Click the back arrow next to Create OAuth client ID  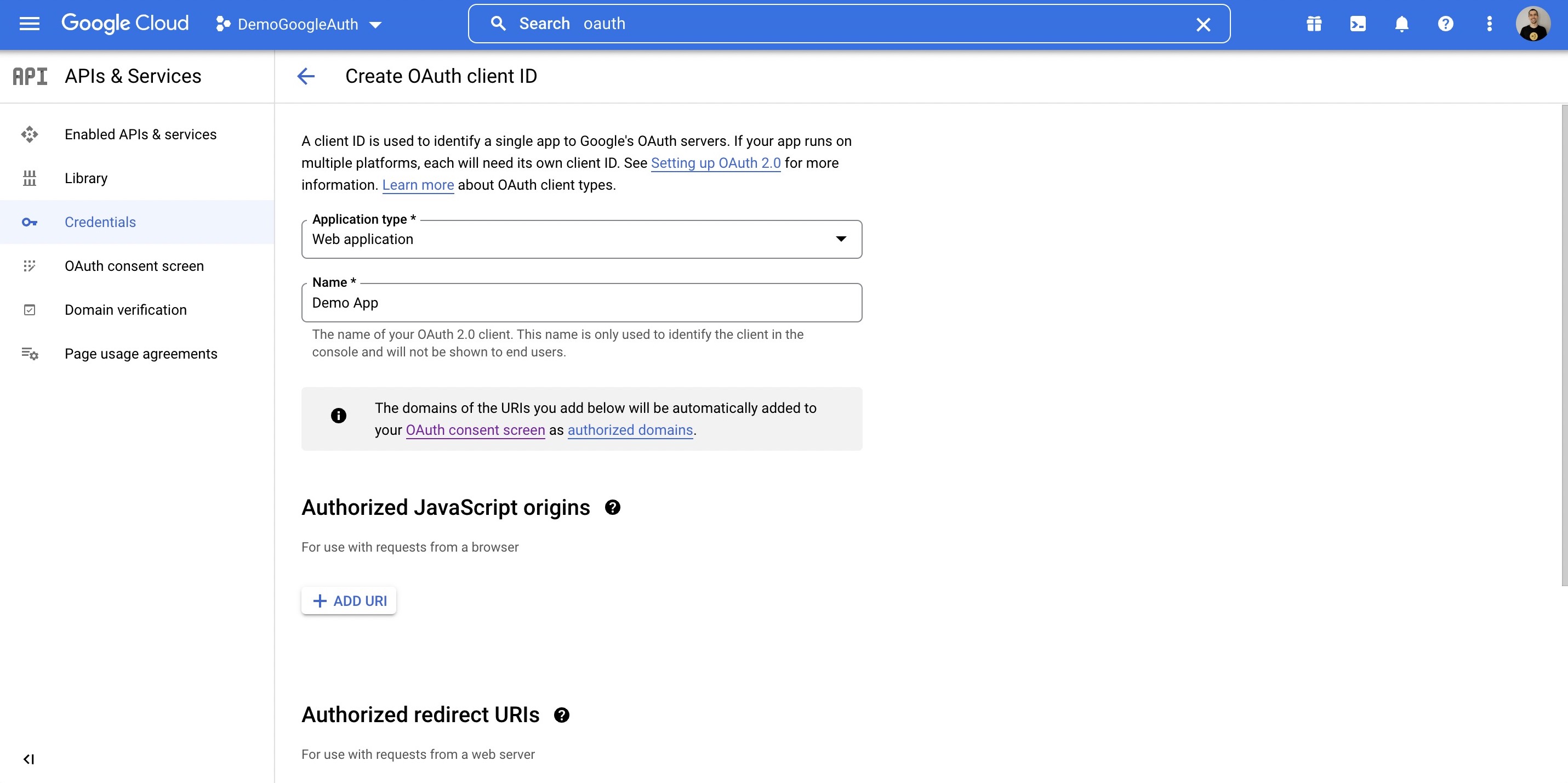307,76
